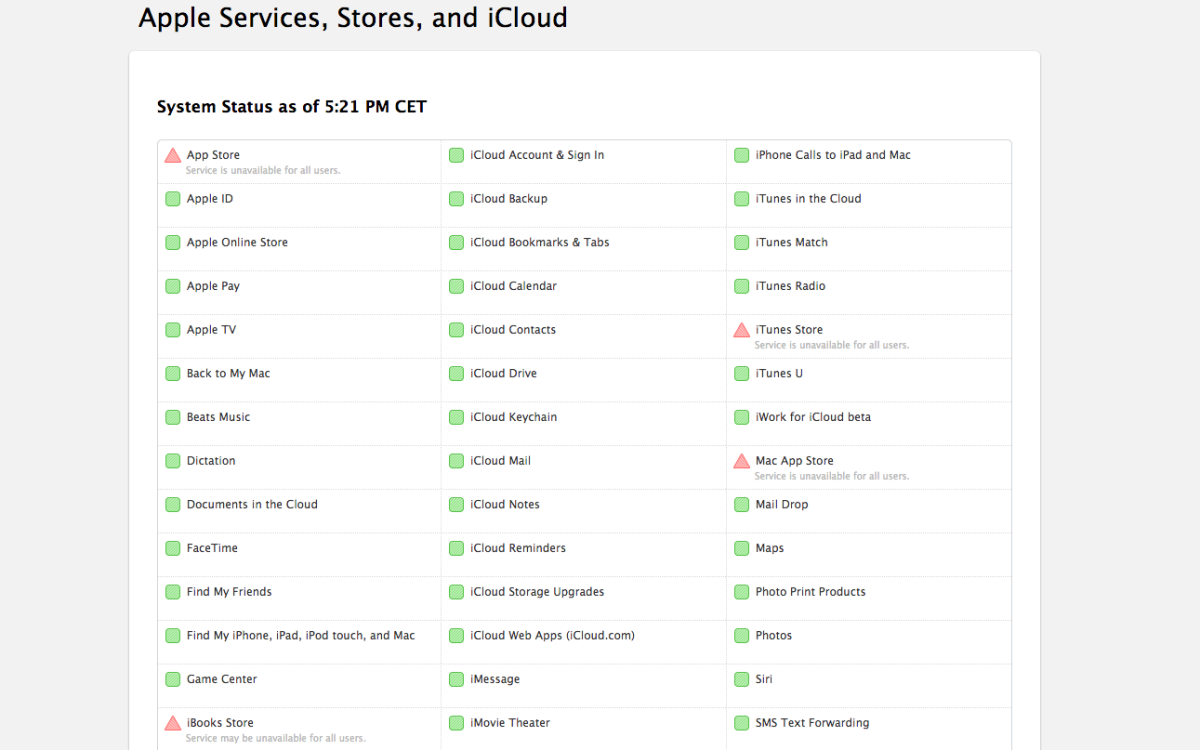Click the green status icon for Siri
This screenshot has height=750, width=1200.
pyautogui.click(x=741, y=679)
